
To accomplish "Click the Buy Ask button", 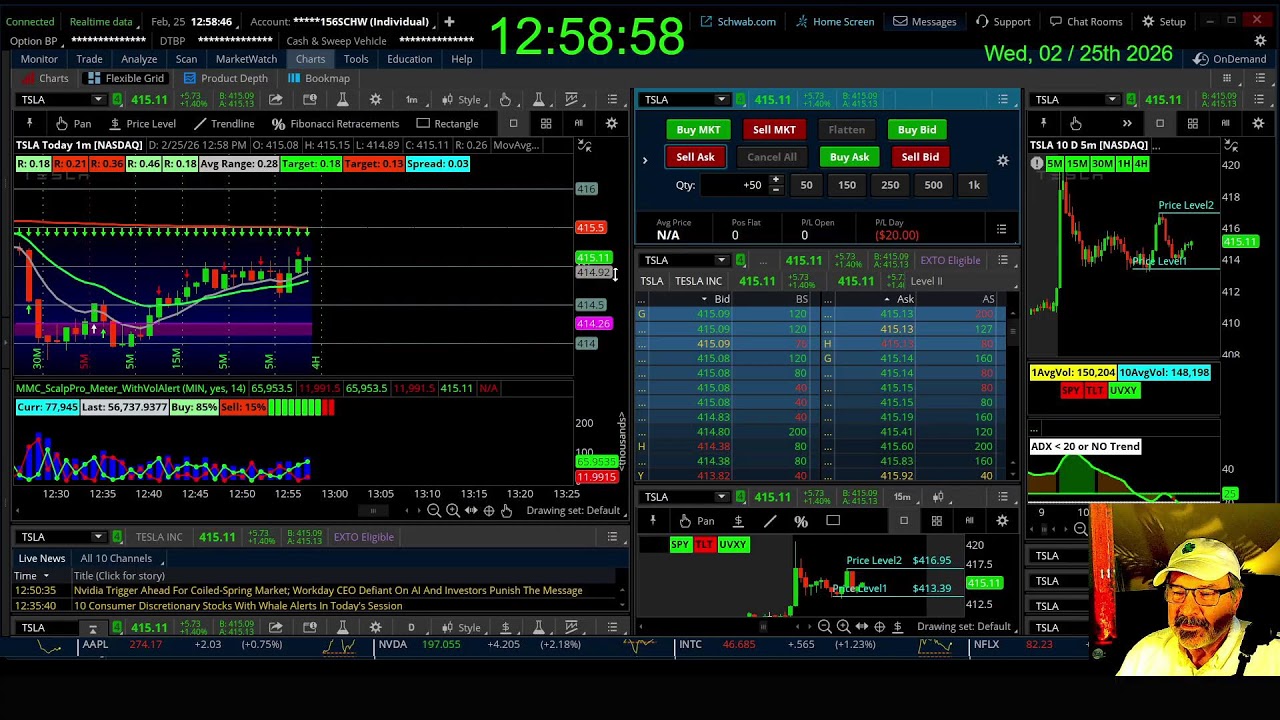I will [849, 157].
